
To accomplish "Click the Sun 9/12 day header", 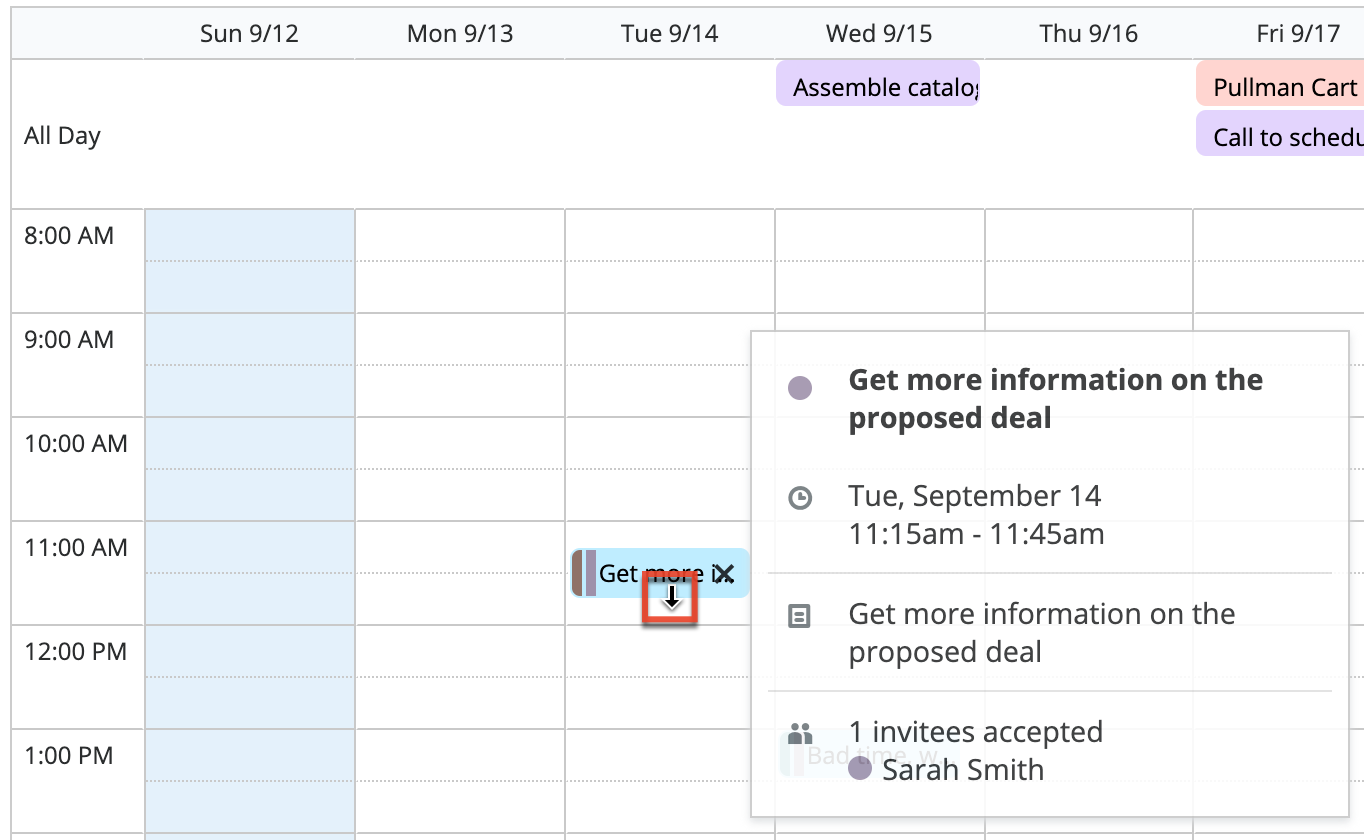I will click(249, 34).
